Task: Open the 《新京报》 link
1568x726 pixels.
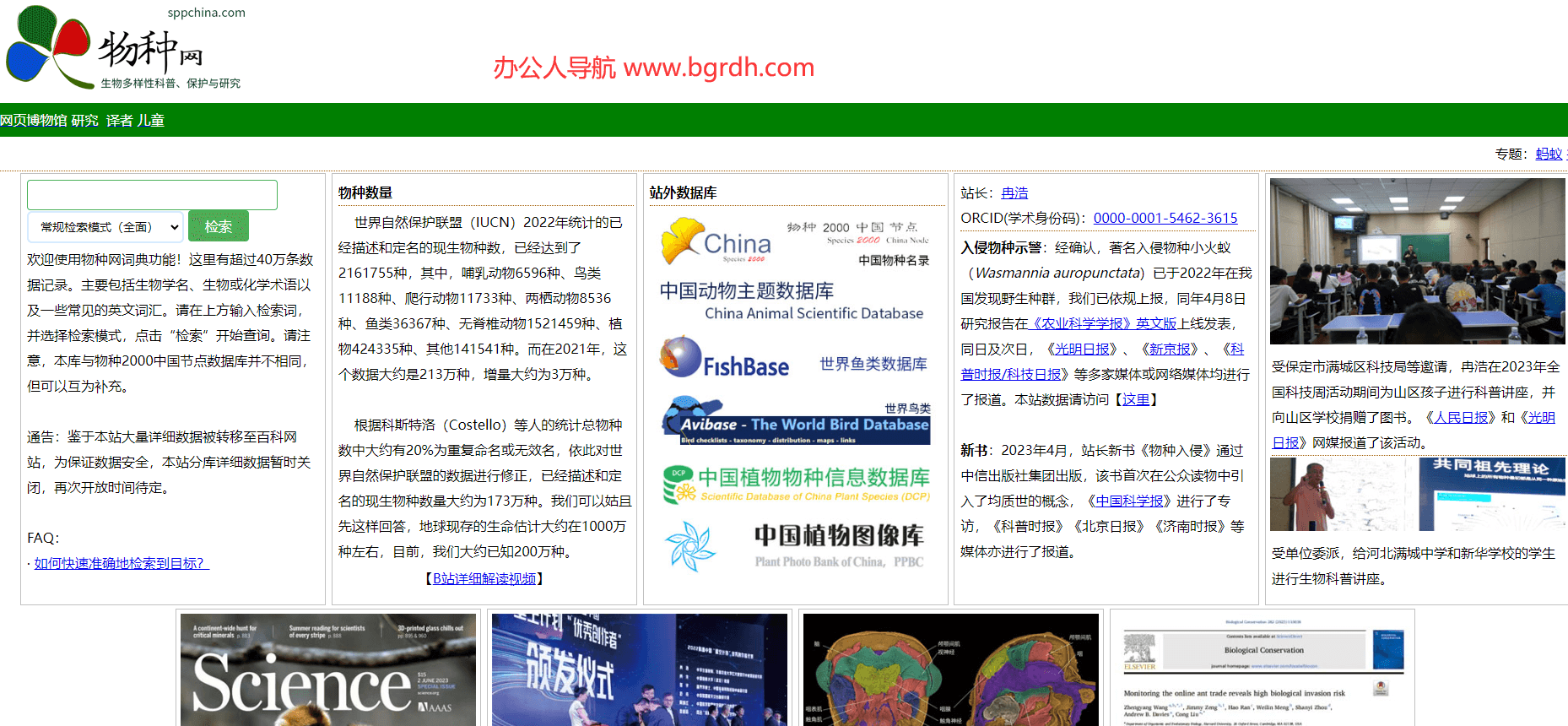Action: [1171, 349]
